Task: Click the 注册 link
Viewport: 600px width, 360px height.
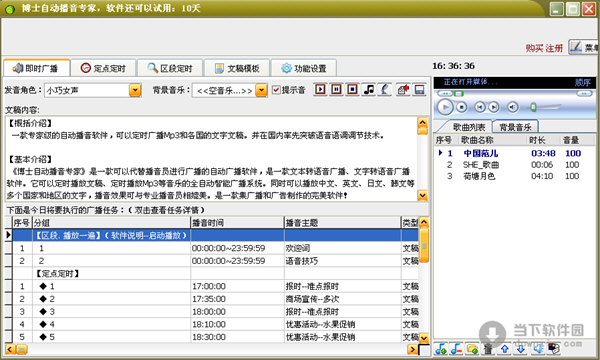Action: coord(554,48)
